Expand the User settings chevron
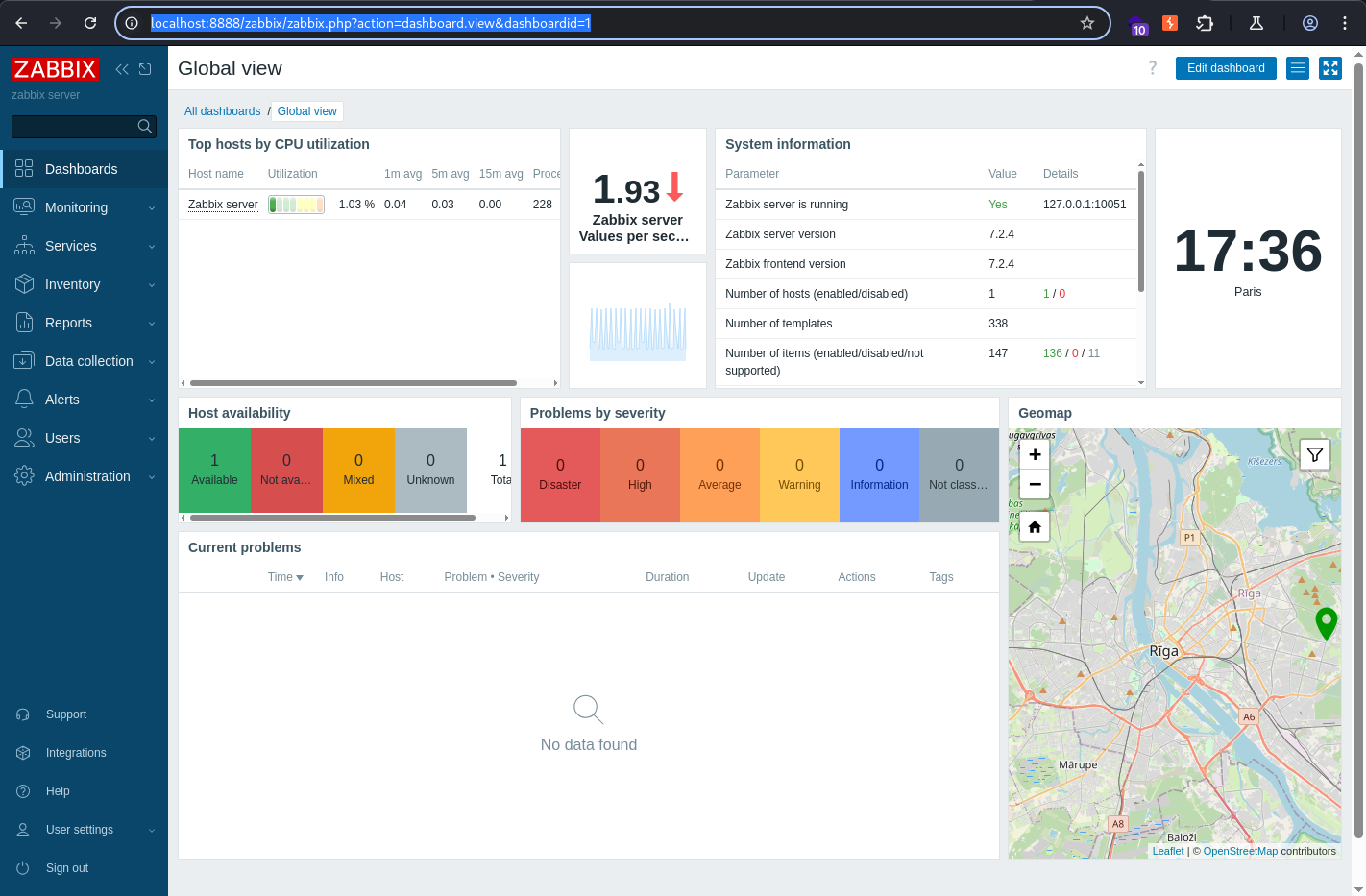The width and height of the screenshot is (1366, 896). [x=152, y=831]
